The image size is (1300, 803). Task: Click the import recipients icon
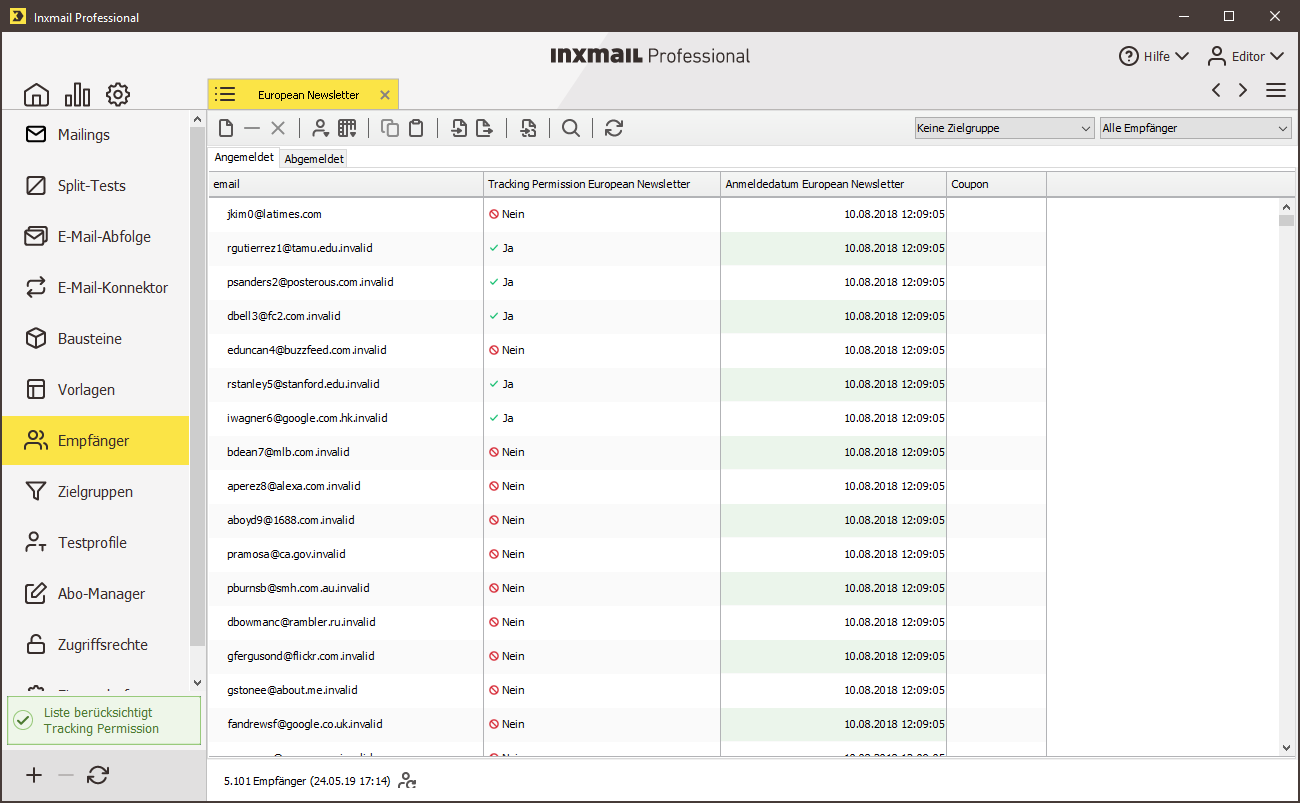coord(459,128)
